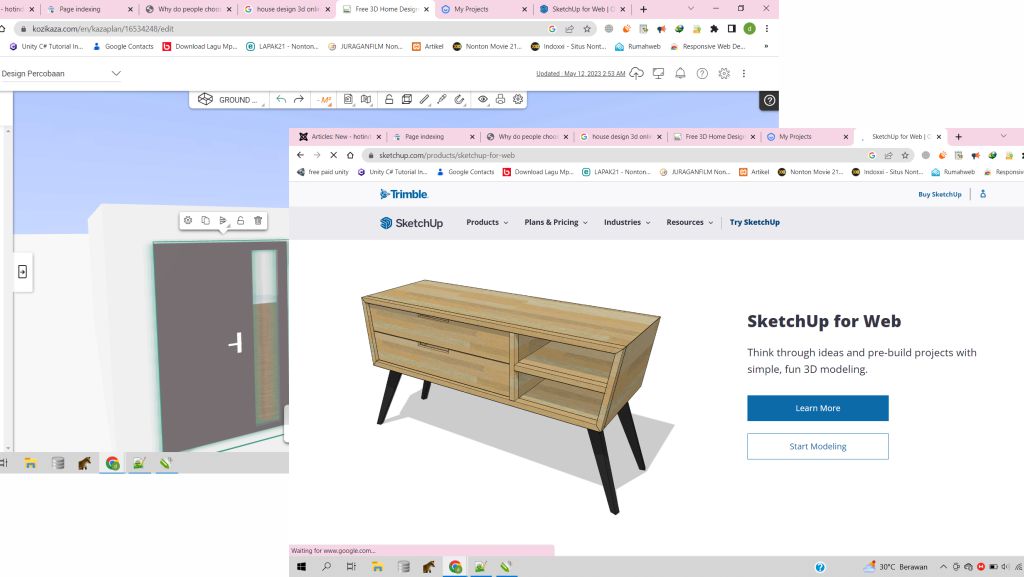Click the Learn More button

817,408
